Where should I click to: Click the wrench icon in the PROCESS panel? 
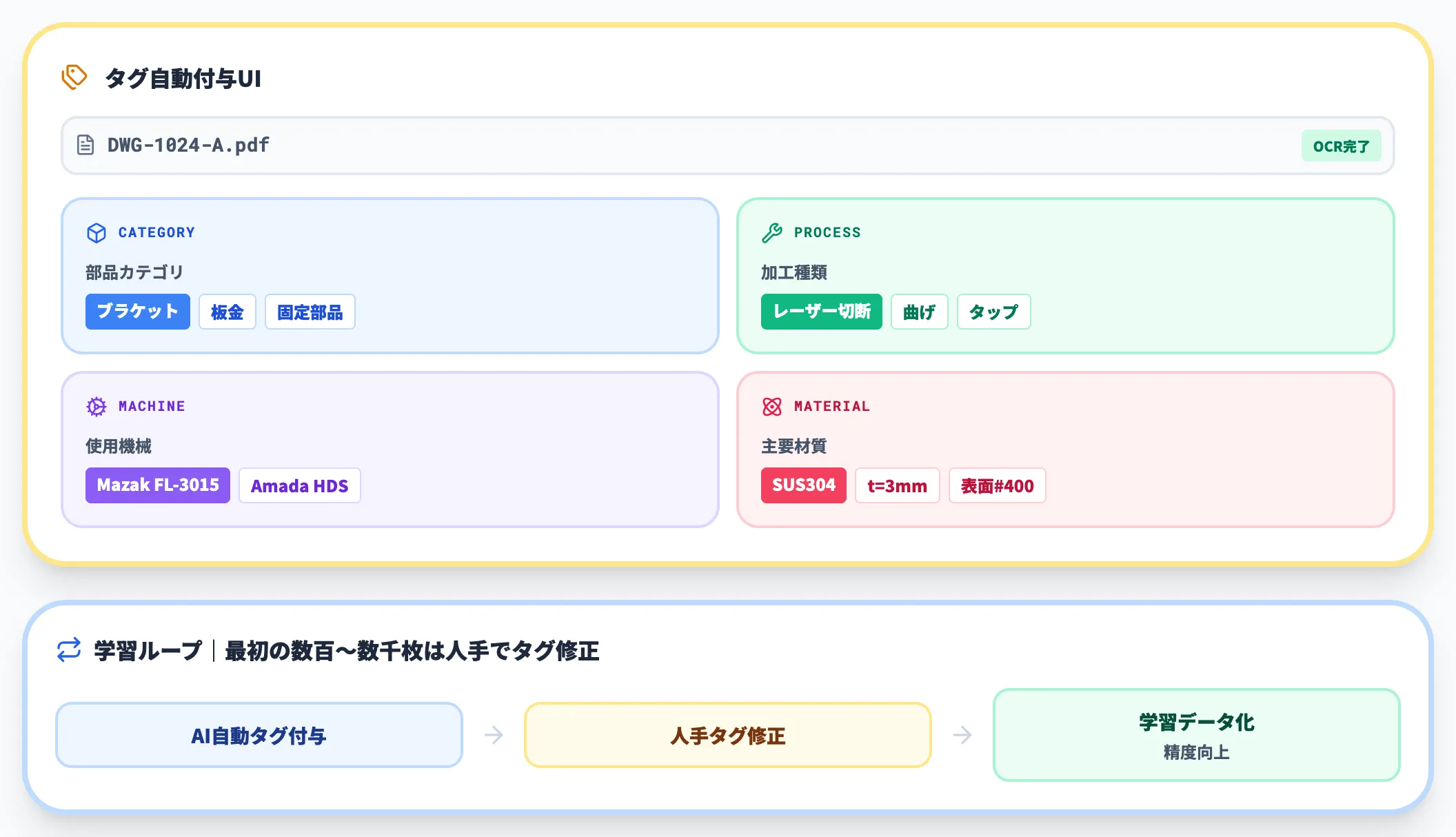click(773, 232)
